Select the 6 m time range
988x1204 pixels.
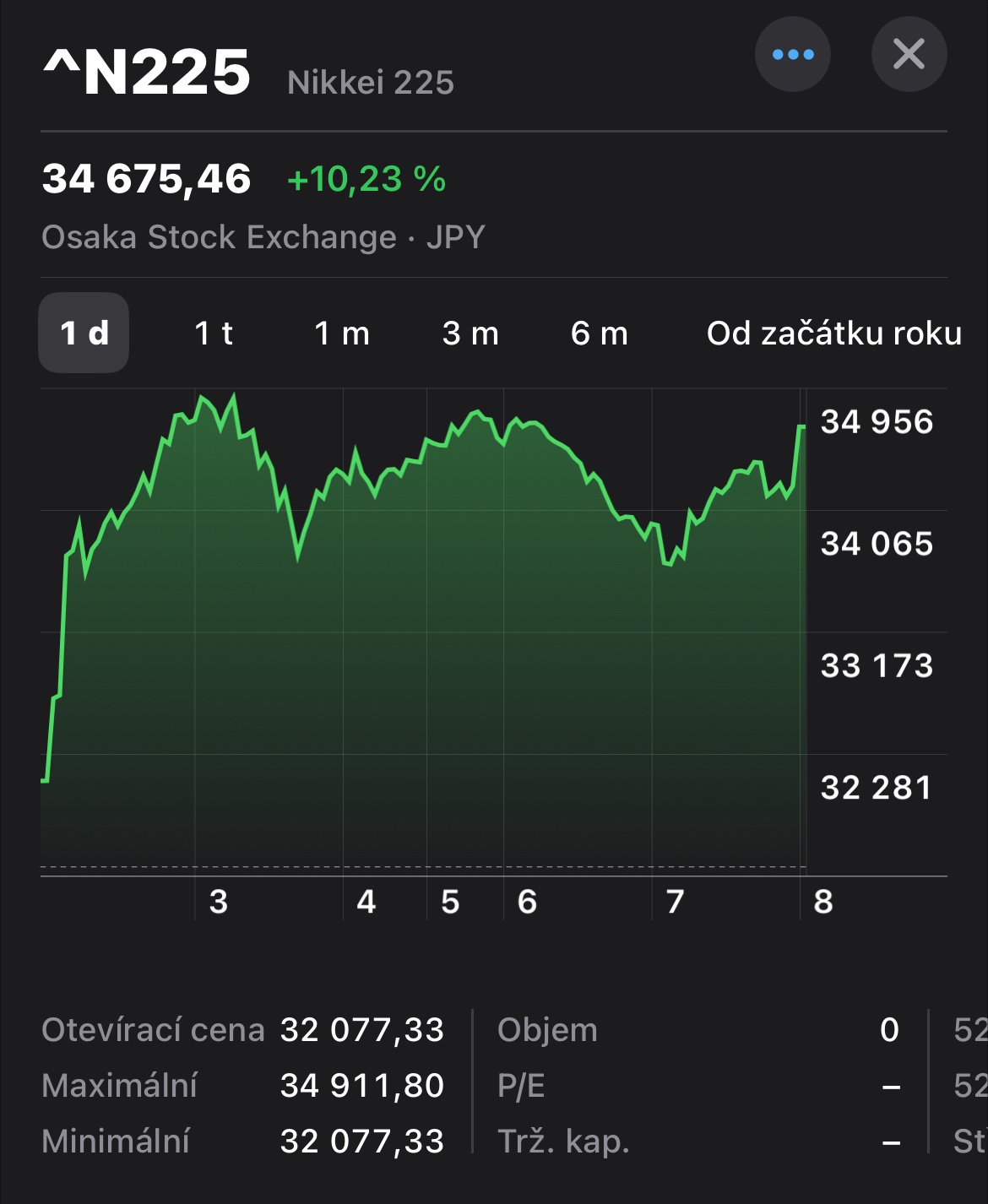599,333
